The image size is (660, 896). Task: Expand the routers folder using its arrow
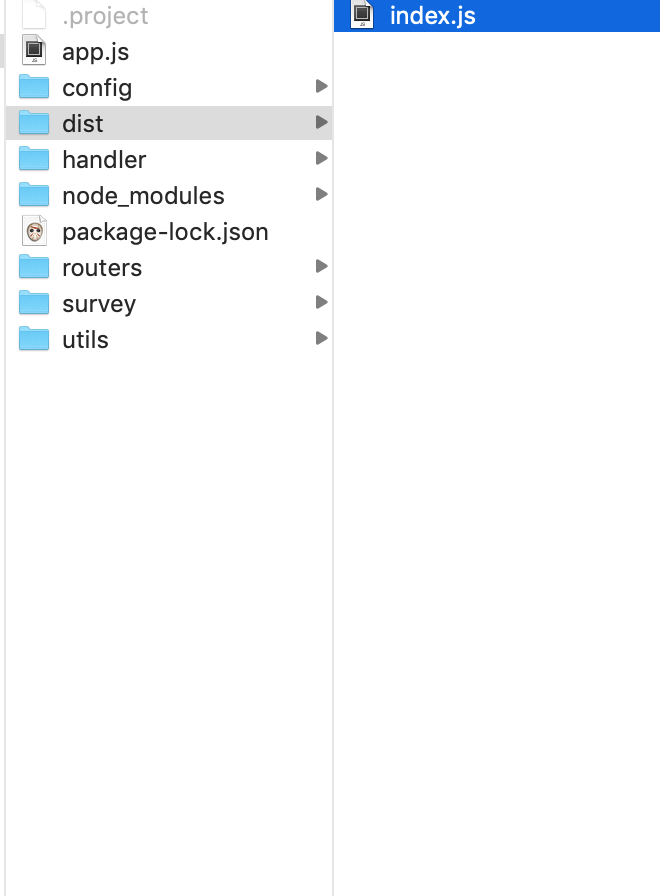click(x=320, y=267)
